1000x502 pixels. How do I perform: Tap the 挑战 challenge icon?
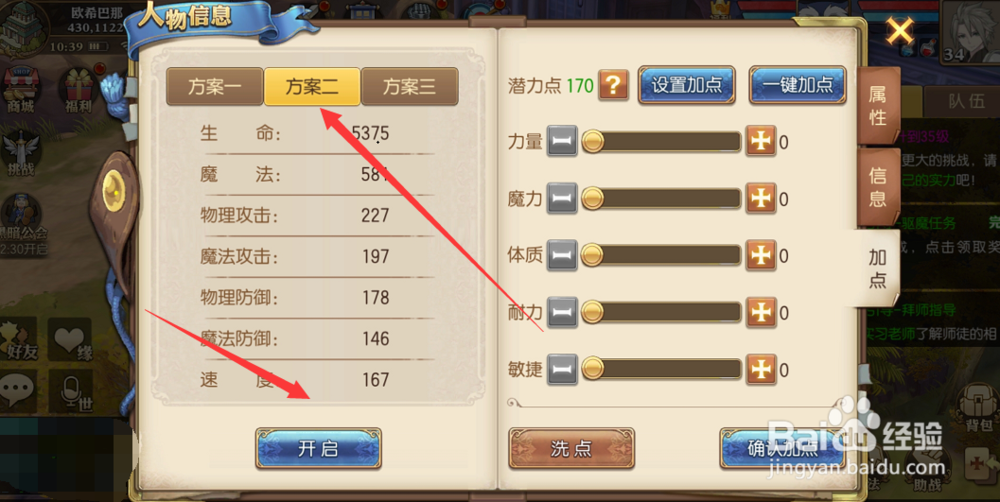tap(20, 153)
